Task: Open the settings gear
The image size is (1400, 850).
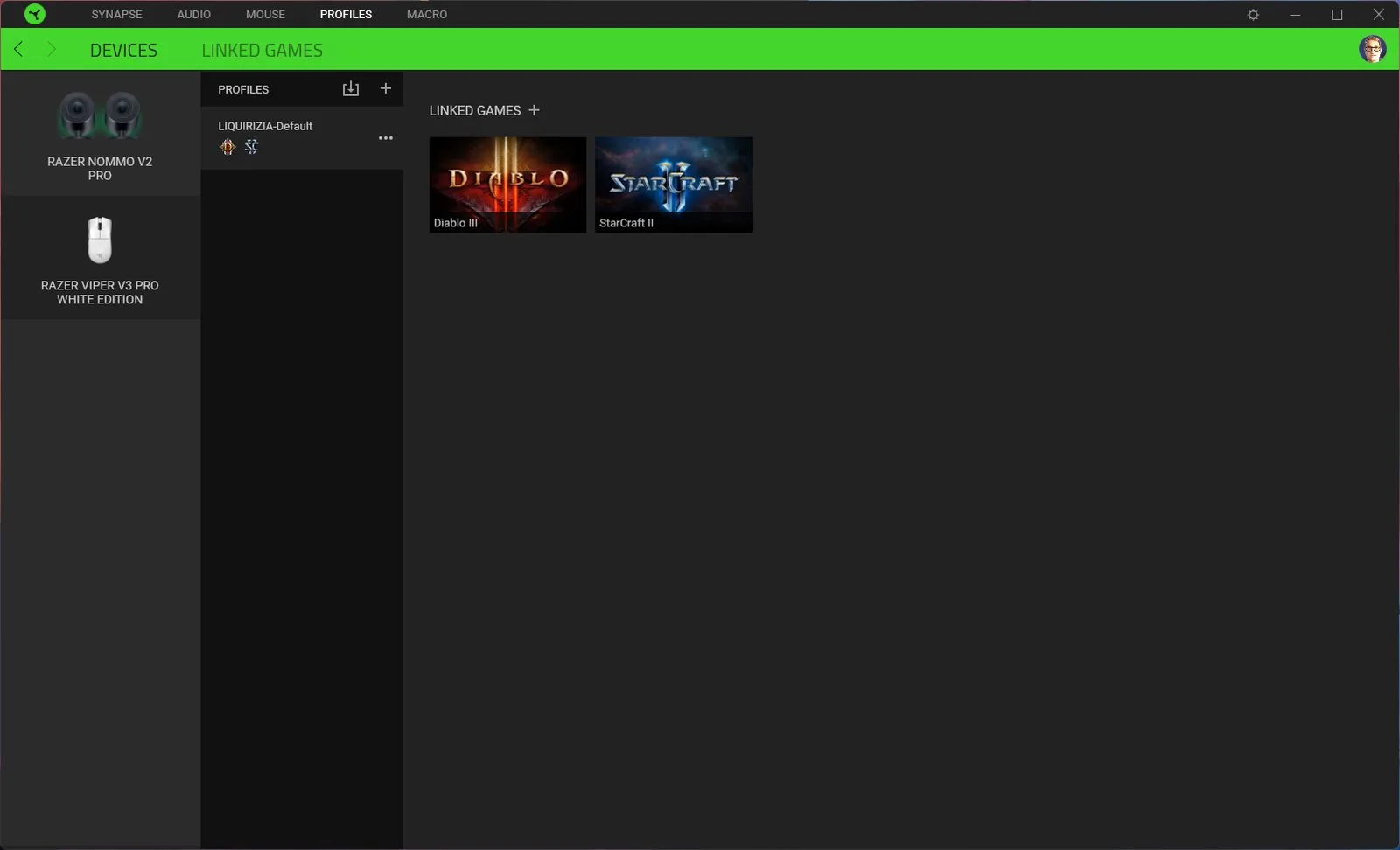Action: (x=1253, y=15)
